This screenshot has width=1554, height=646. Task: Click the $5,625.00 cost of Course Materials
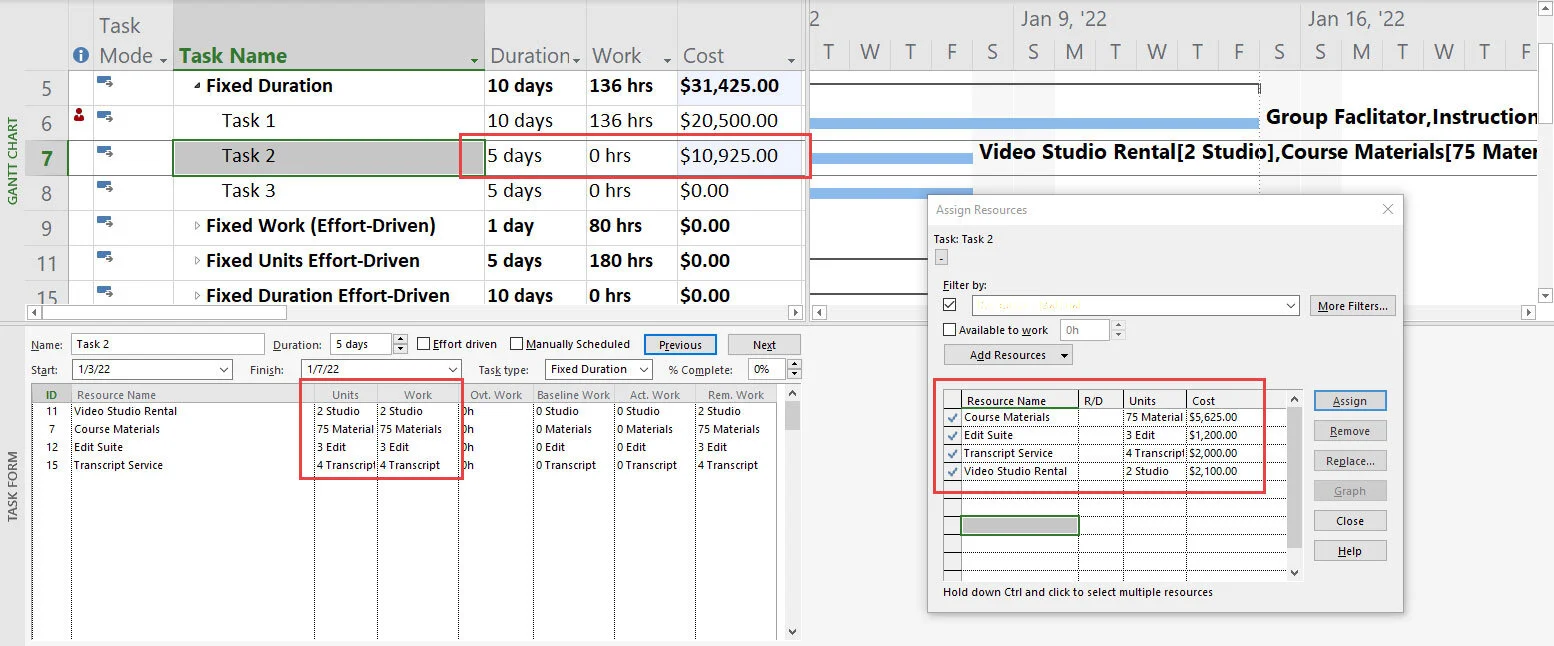coord(1213,417)
